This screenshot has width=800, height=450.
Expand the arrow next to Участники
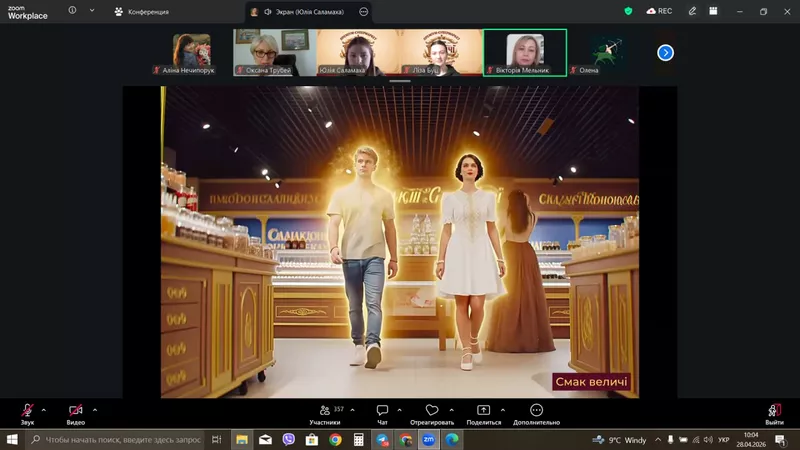point(353,410)
